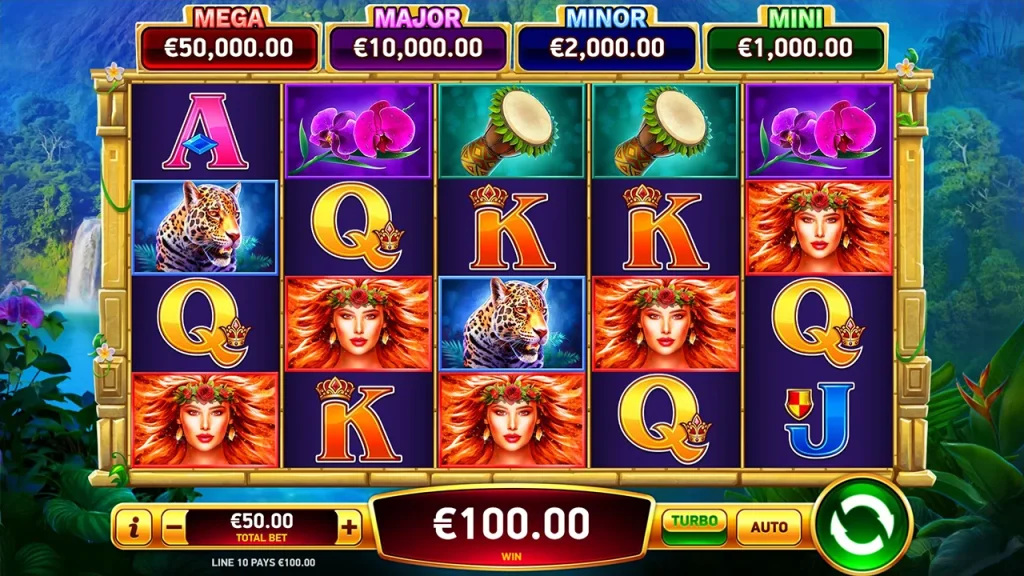Click the drum symbol on third reel
1024x576 pixels.
511,131
